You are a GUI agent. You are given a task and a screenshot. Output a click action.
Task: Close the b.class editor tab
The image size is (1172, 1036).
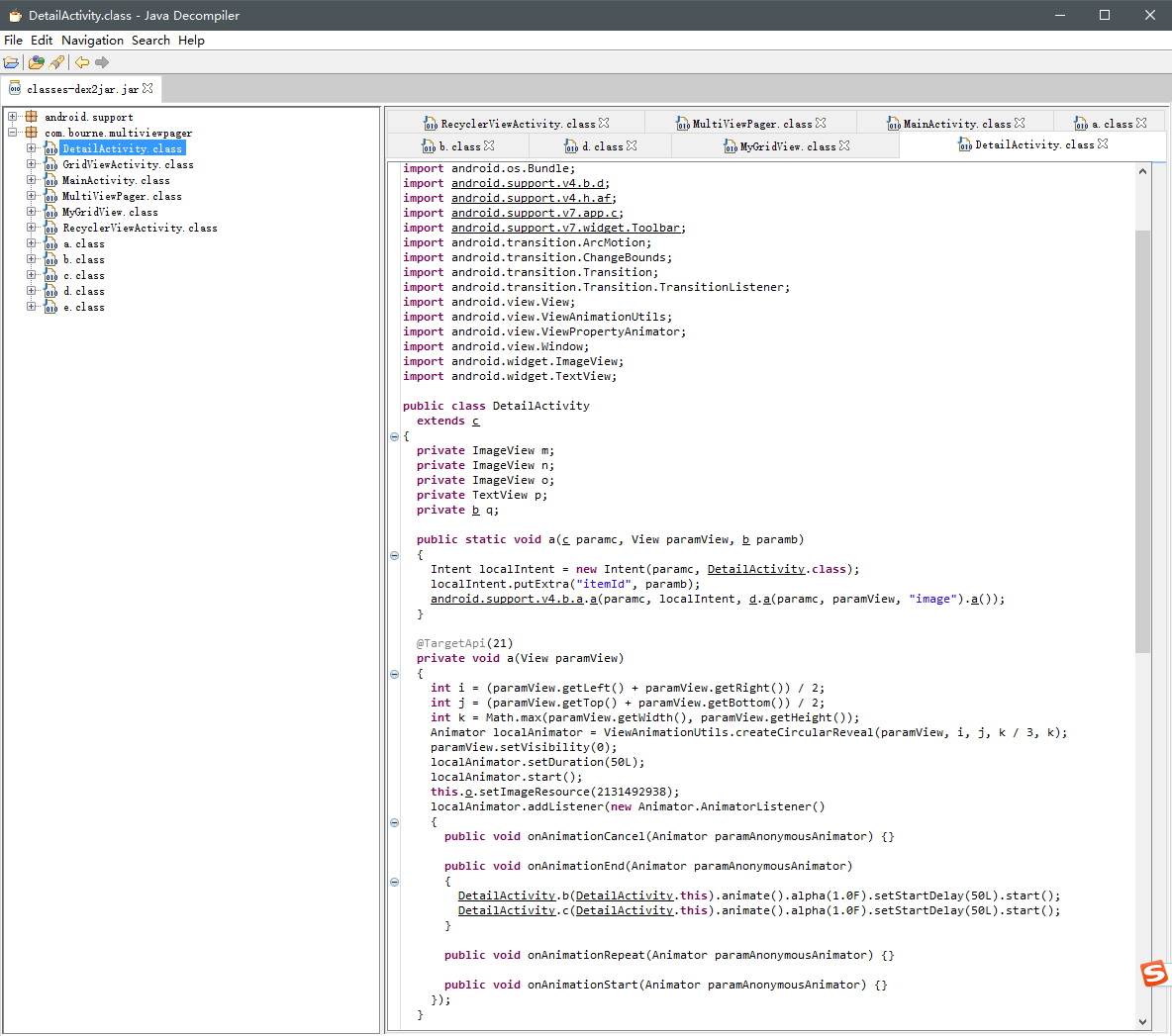pos(489,145)
